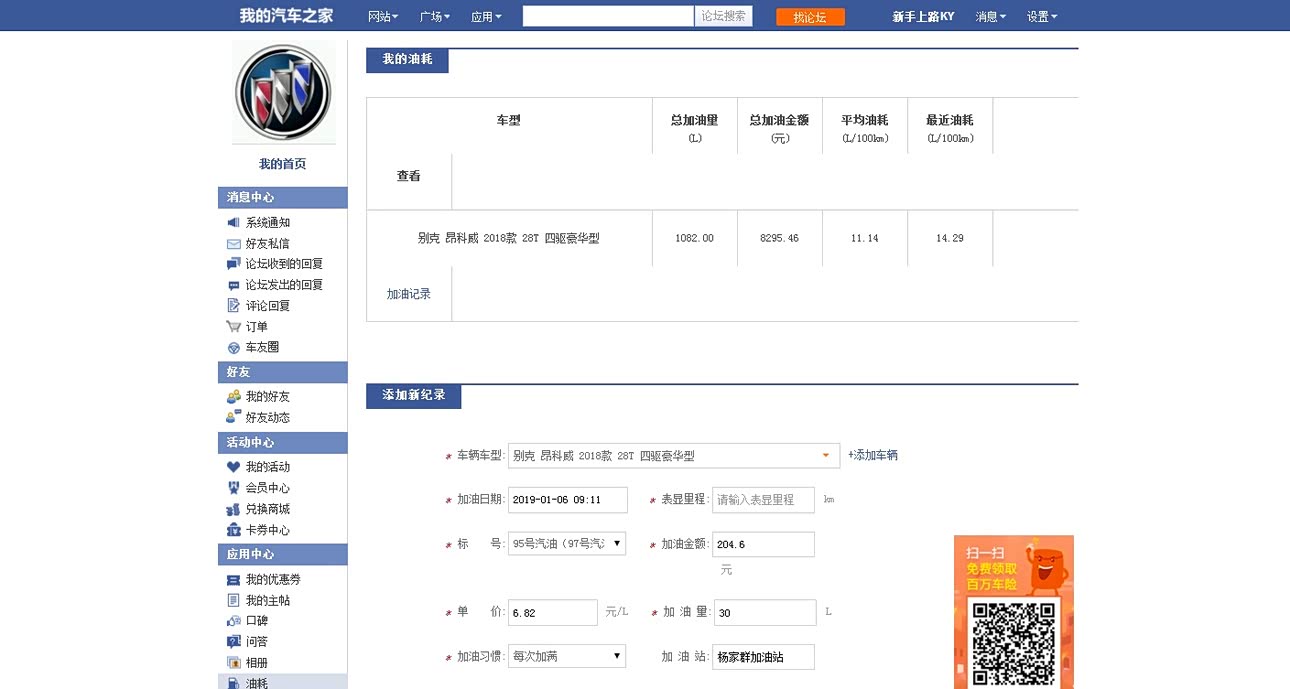Click the 订单 shopping cart icon
This screenshot has width=1290, height=689.
tap(233, 327)
